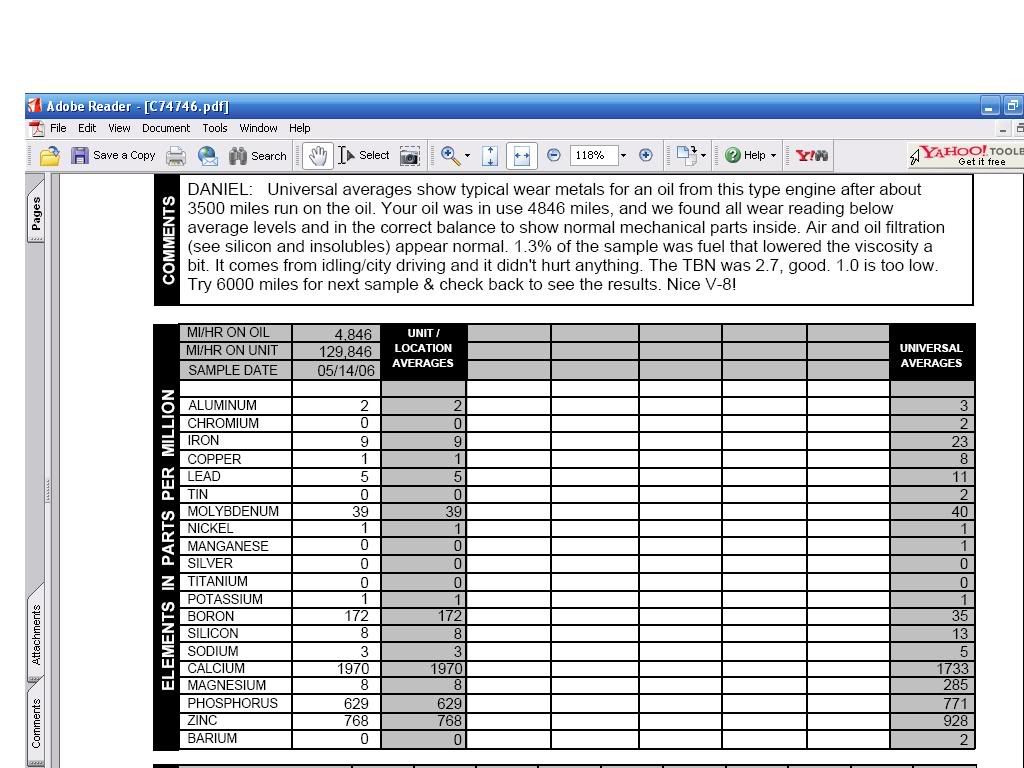Click the vertical COMMENTS heading of report
The height and width of the screenshot is (768, 1024).
point(168,240)
